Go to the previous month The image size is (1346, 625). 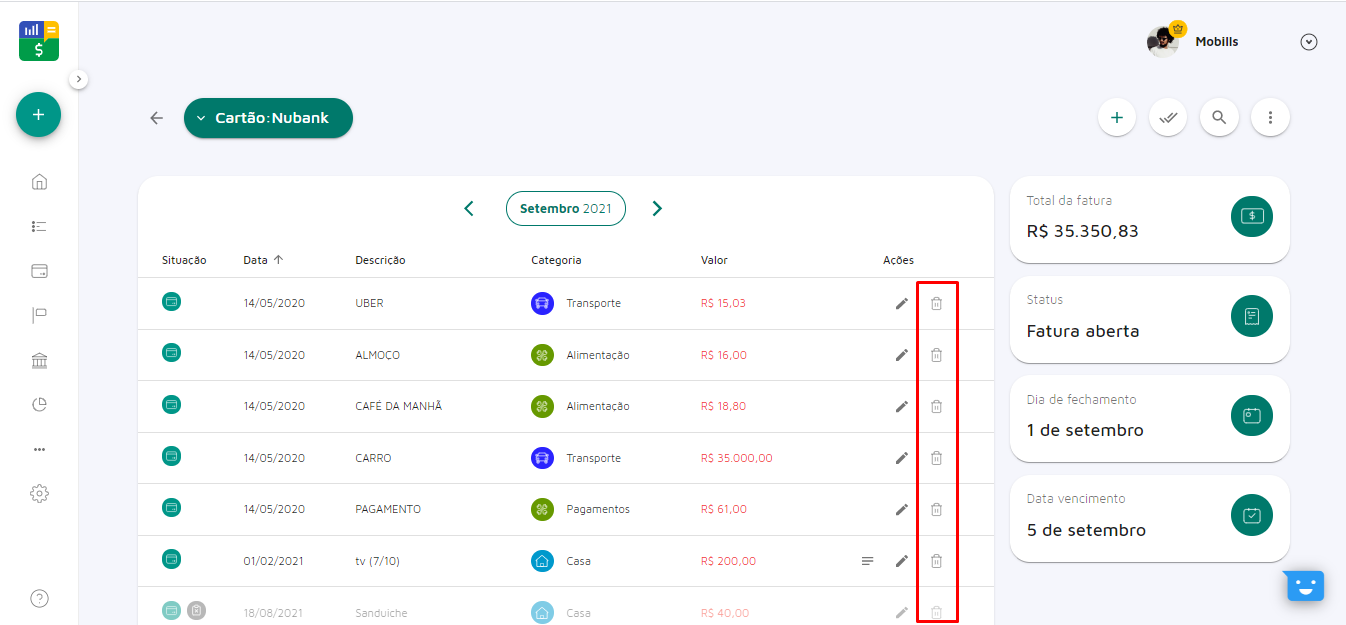click(469, 208)
